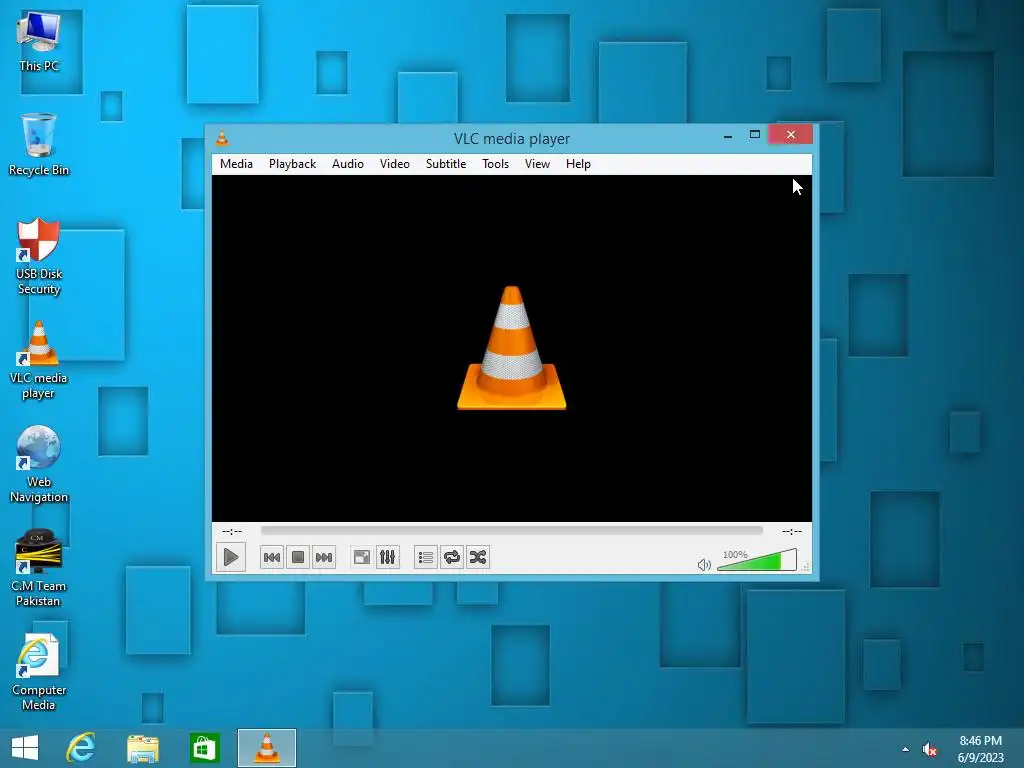The width and height of the screenshot is (1024, 768).
Task: Open the View menu
Action: 537,164
